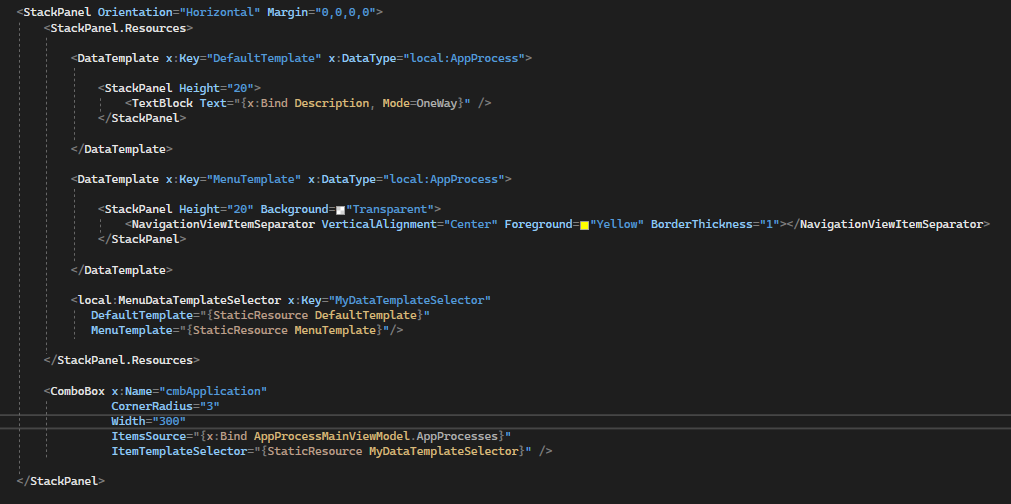Click the DefaultTemplate= StaticResource property line

tap(260, 315)
